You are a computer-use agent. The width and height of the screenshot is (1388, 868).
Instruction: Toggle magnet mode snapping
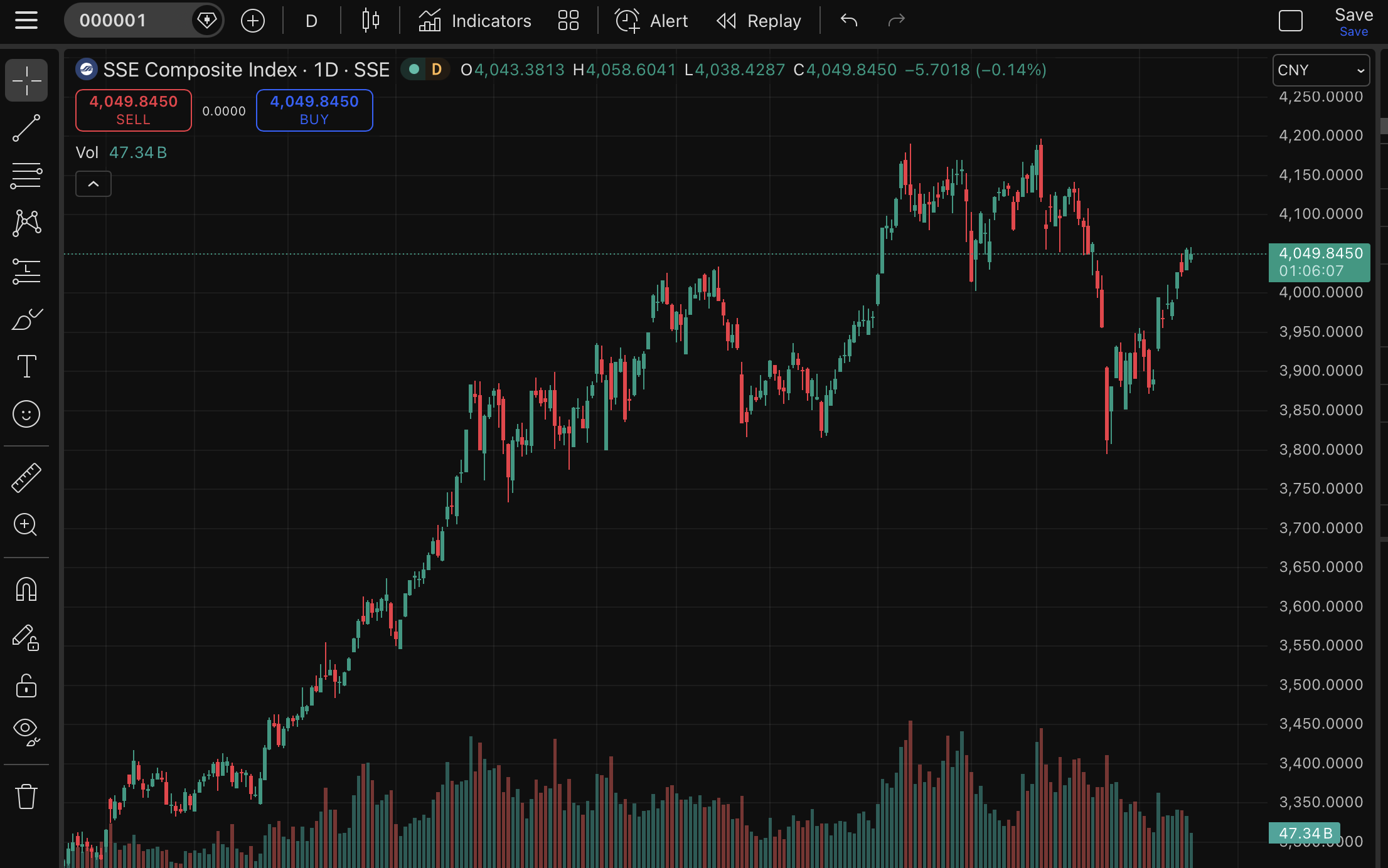click(x=26, y=590)
